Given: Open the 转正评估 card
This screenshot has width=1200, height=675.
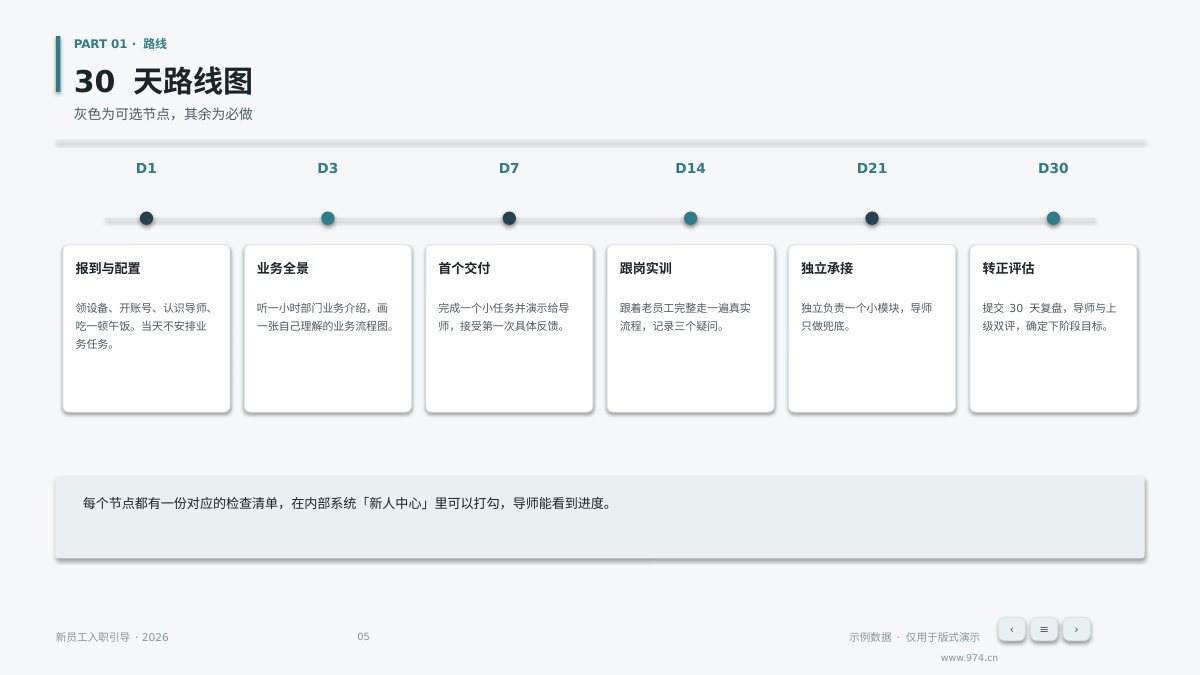Looking at the screenshot, I should click(x=1053, y=328).
